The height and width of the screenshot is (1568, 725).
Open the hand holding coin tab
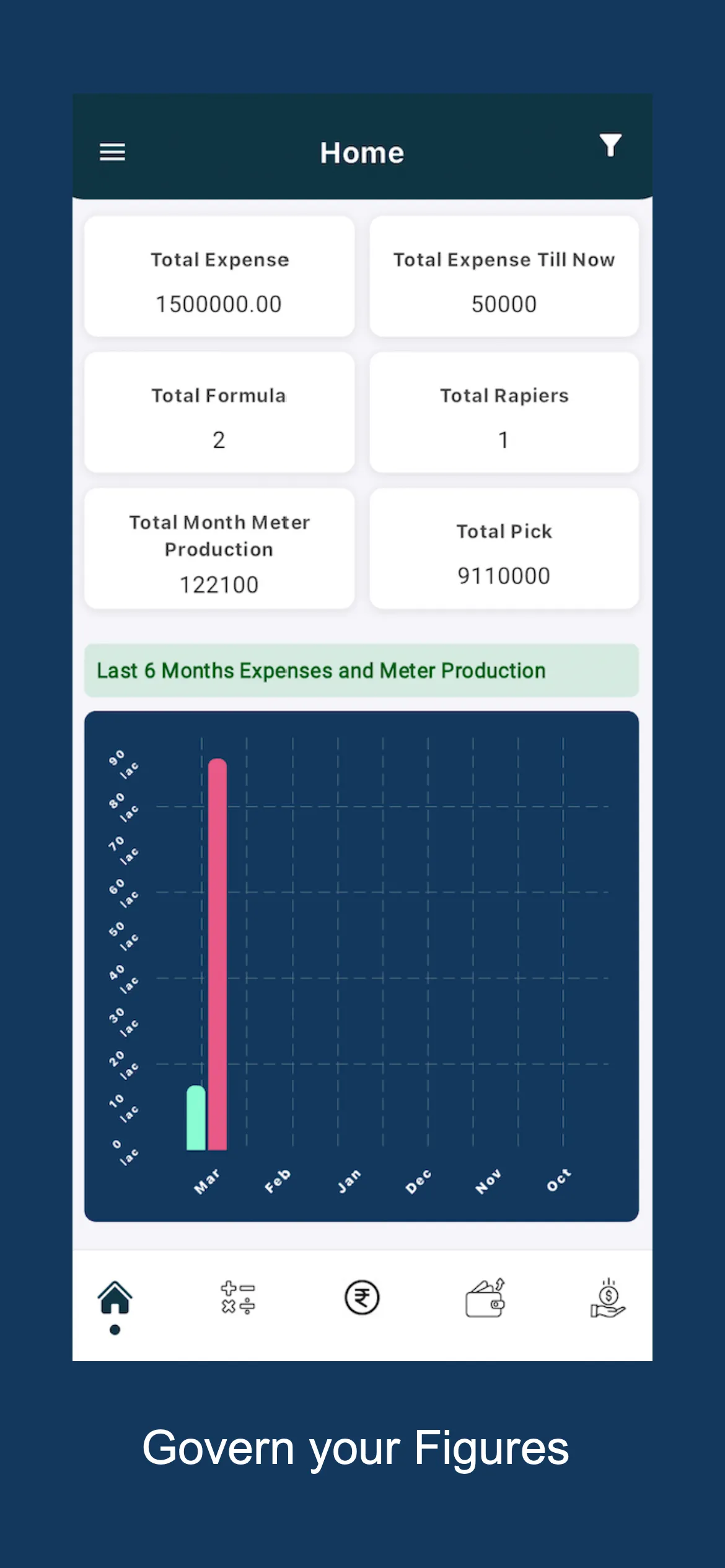(608, 1297)
